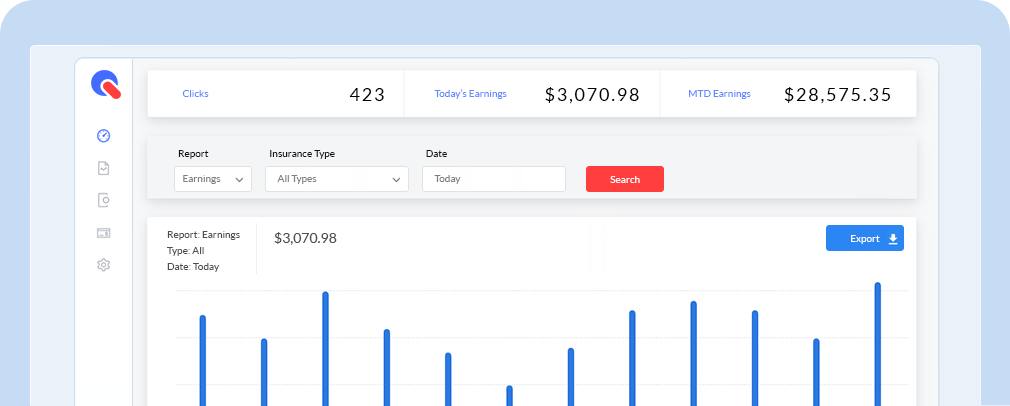The width and height of the screenshot is (1010, 406).
Task: Click the Today's Earnings label
Action: (x=470, y=94)
